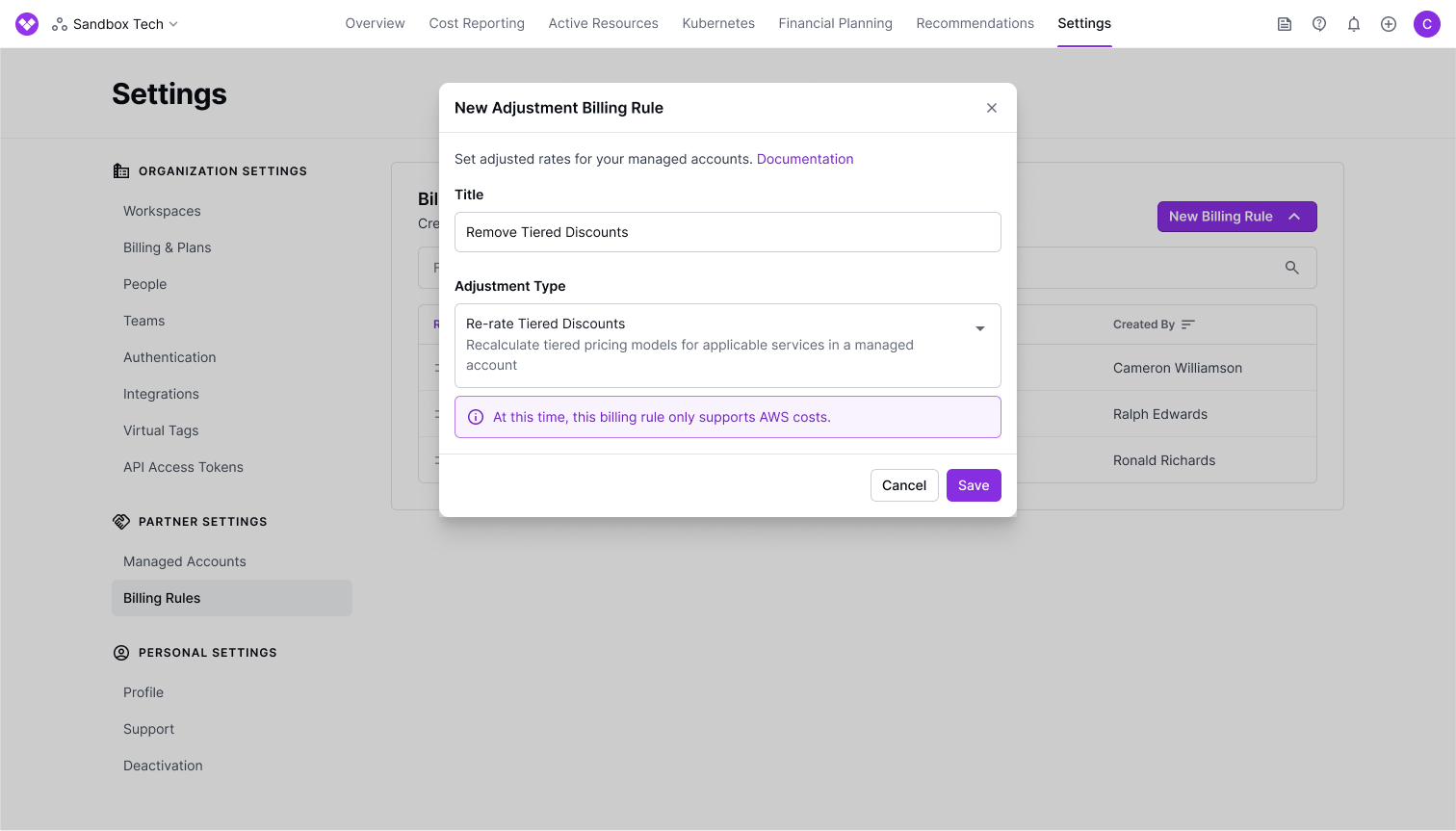Click the Title input field
The width and height of the screenshot is (1456, 831).
[x=727, y=232]
